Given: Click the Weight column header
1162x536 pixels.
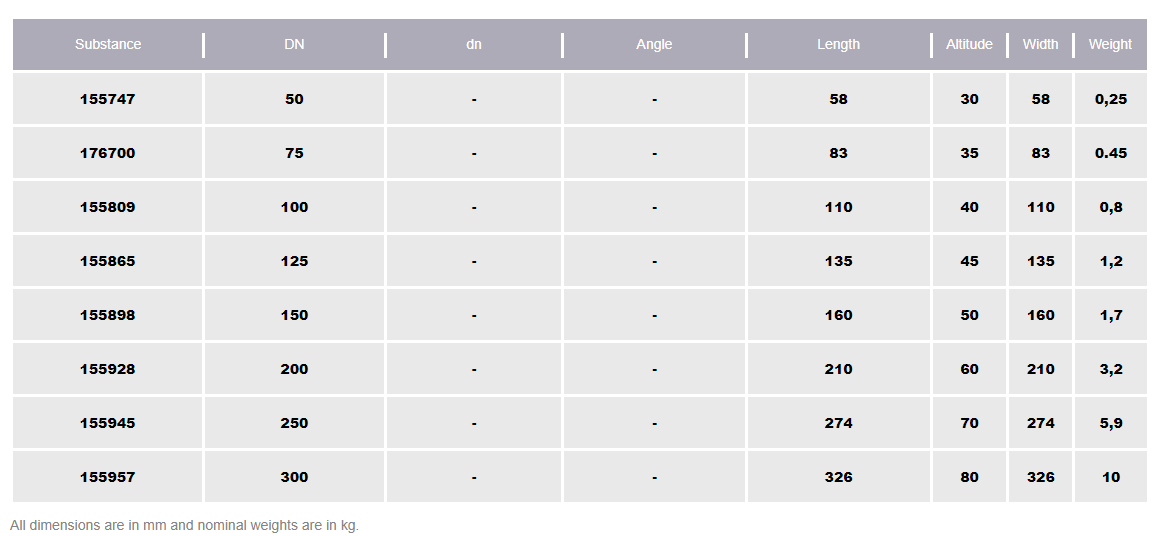Looking at the screenshot, I should 1110,44.
